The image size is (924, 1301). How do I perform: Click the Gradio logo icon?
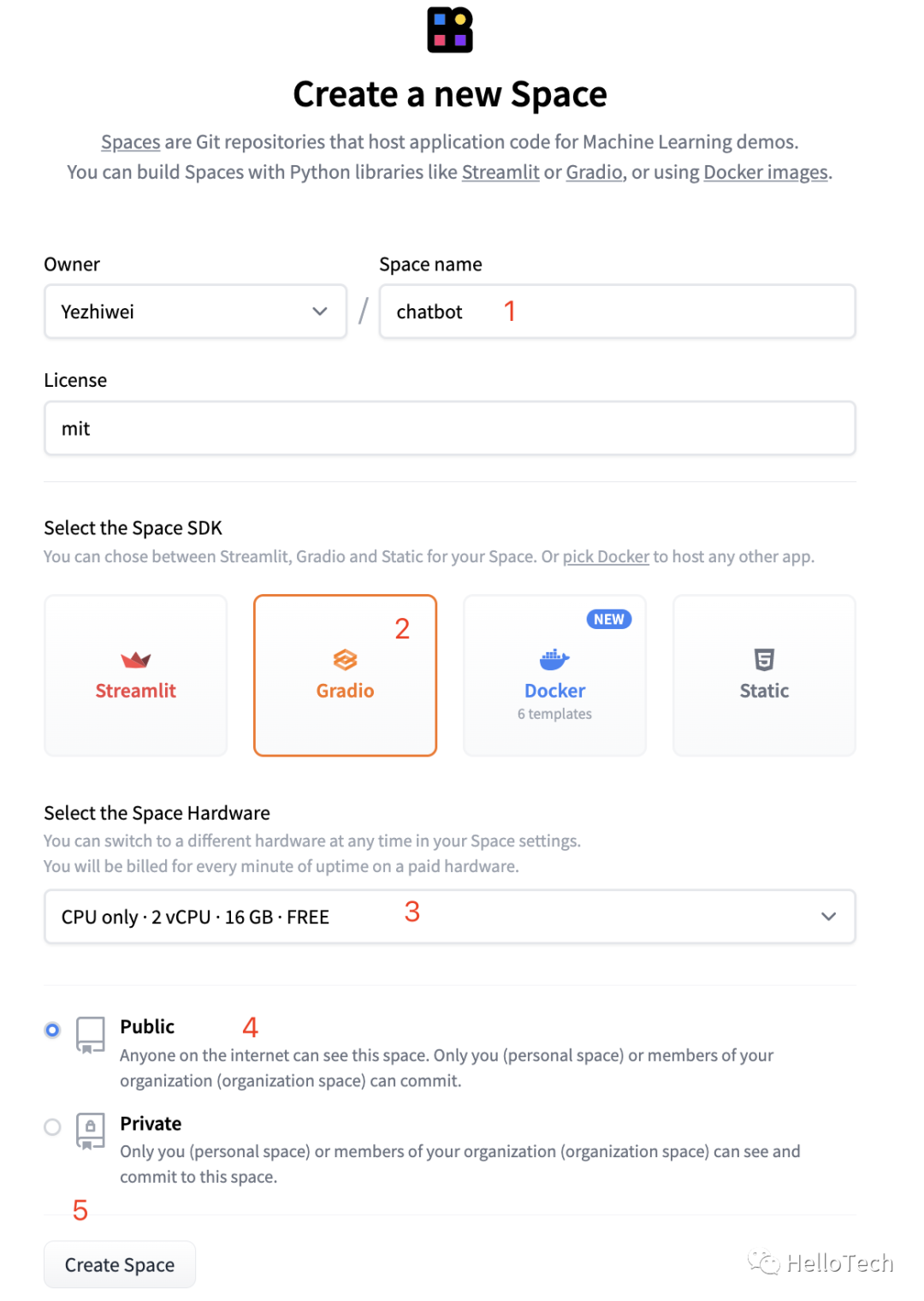(345, 660)
